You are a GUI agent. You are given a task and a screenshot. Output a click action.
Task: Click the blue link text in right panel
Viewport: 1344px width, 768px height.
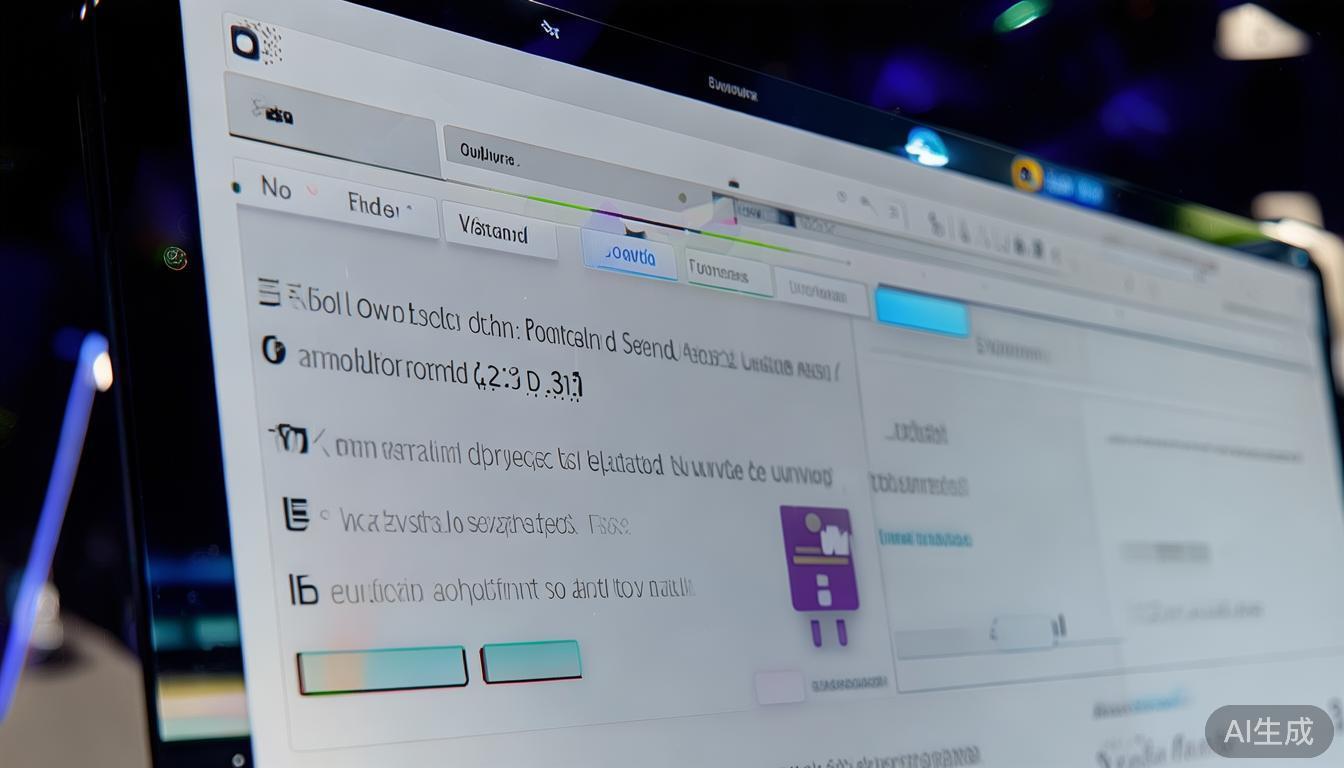pos(925,539)
